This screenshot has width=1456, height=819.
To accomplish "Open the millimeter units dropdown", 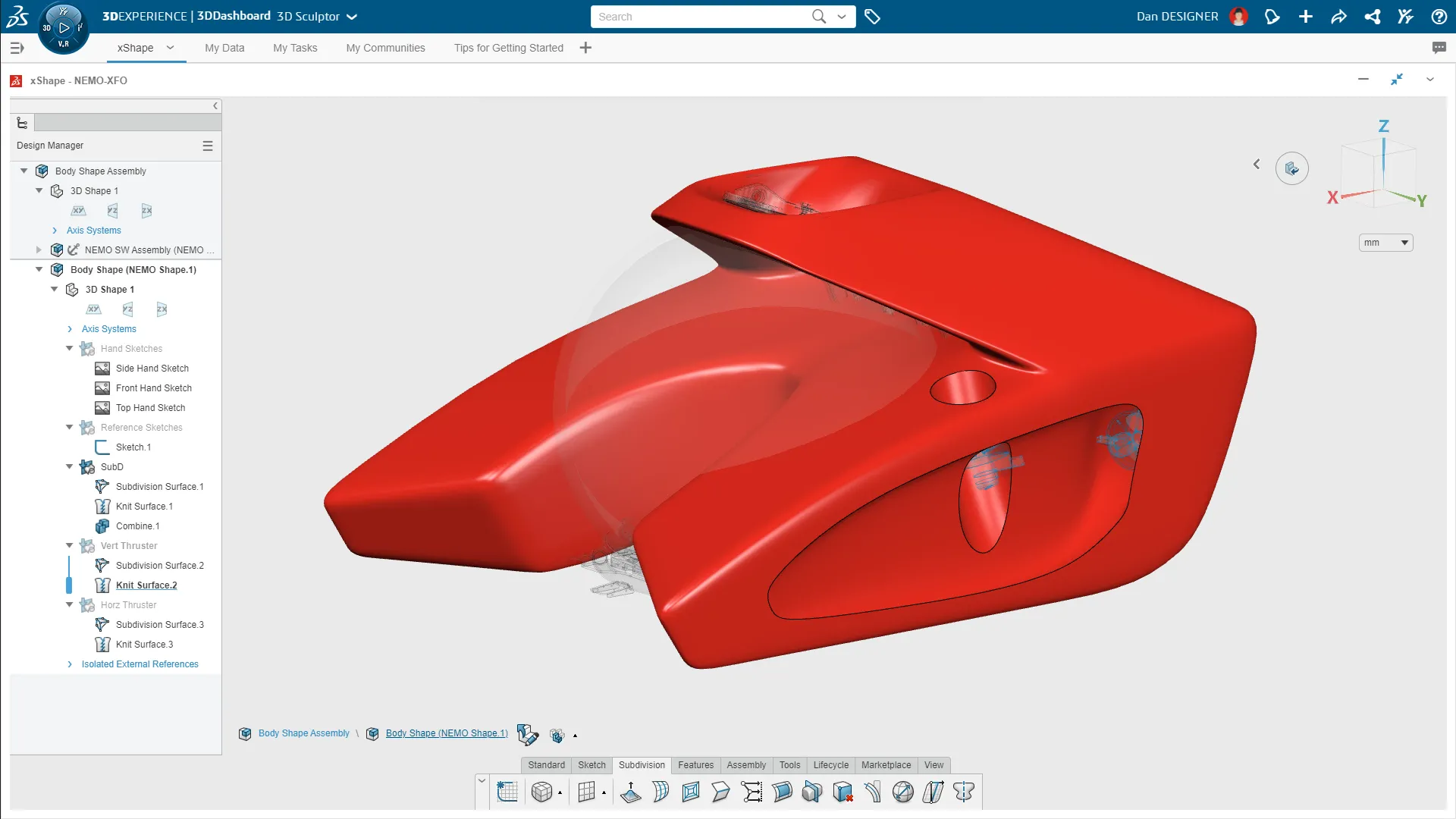I will 1404,242.
